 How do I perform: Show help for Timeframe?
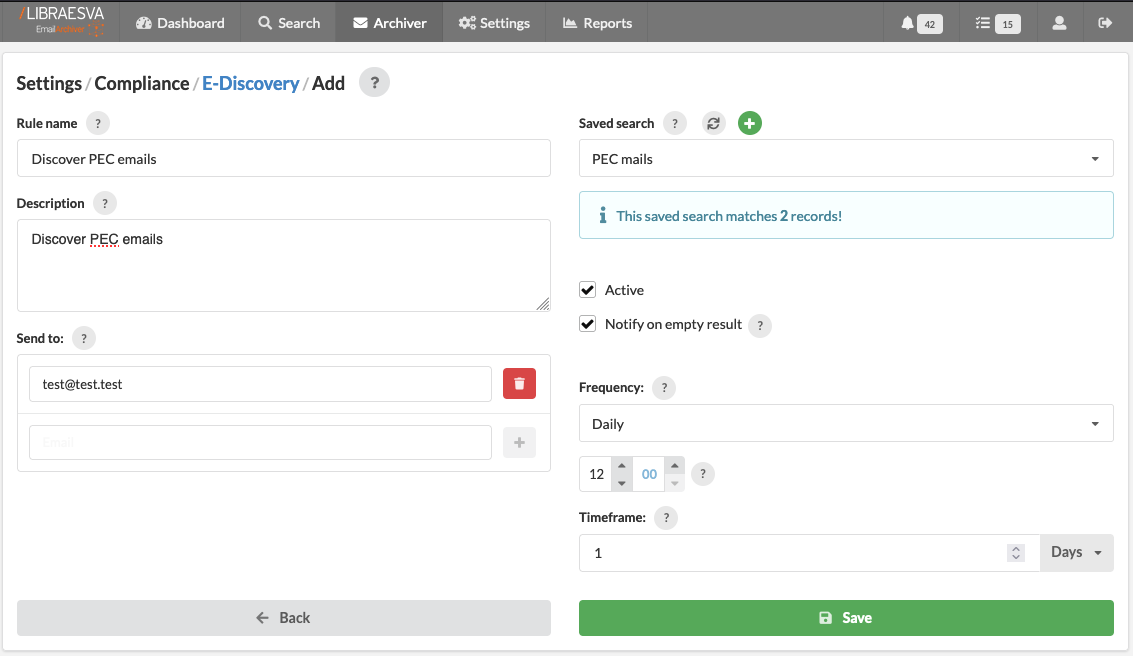click(666, 517)
